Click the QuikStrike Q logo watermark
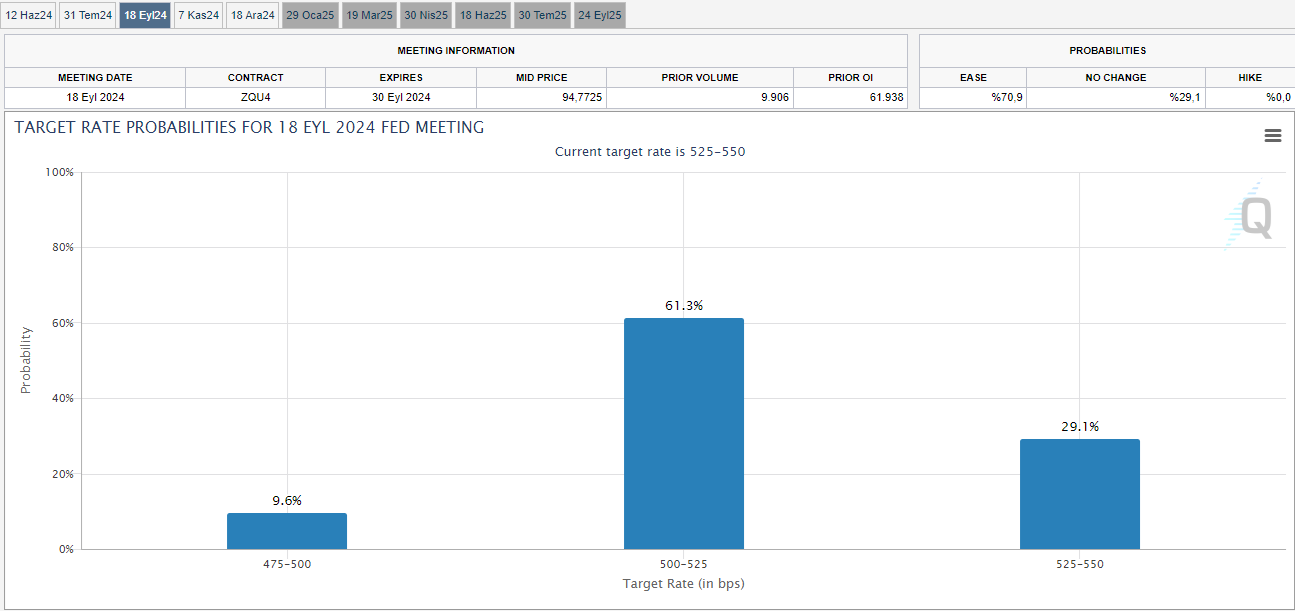Image resolution: width=1295 pixels, height=611 pixels. [1250, 216]
